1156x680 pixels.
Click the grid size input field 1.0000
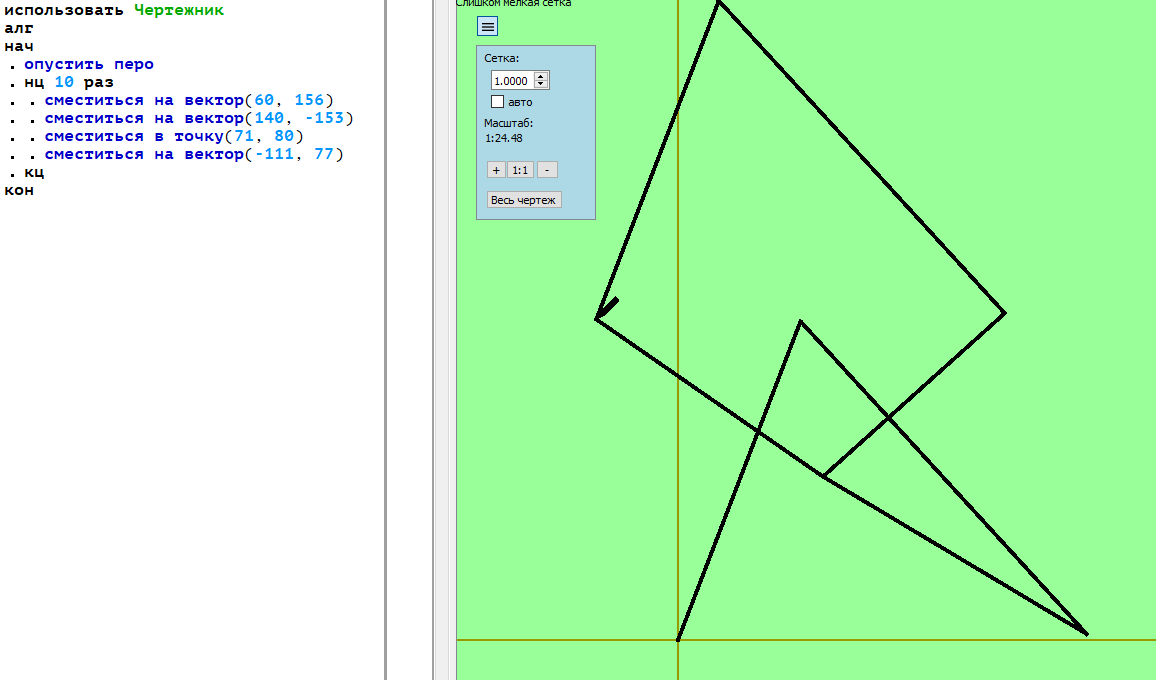click(511, 80)
